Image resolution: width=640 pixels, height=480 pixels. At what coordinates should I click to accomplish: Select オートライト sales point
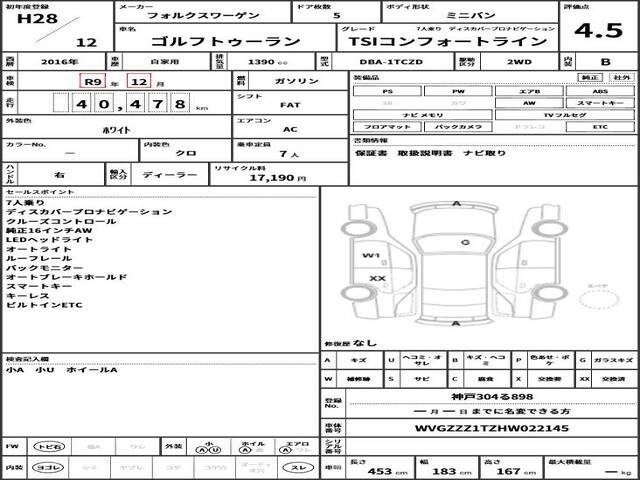(39, 249)
